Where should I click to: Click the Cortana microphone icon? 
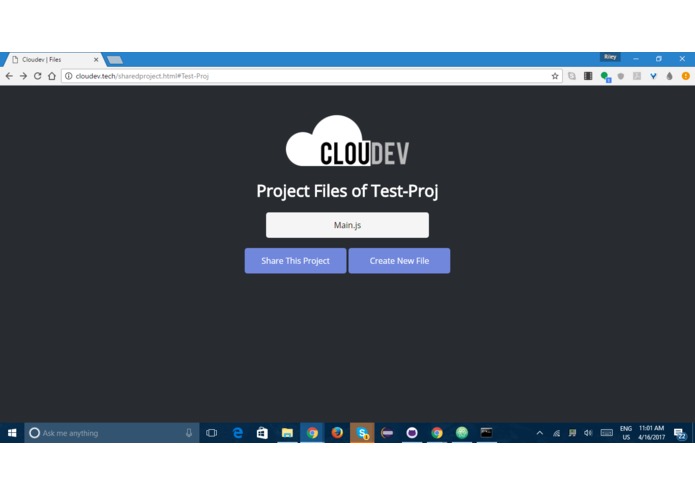pos(189,433)
